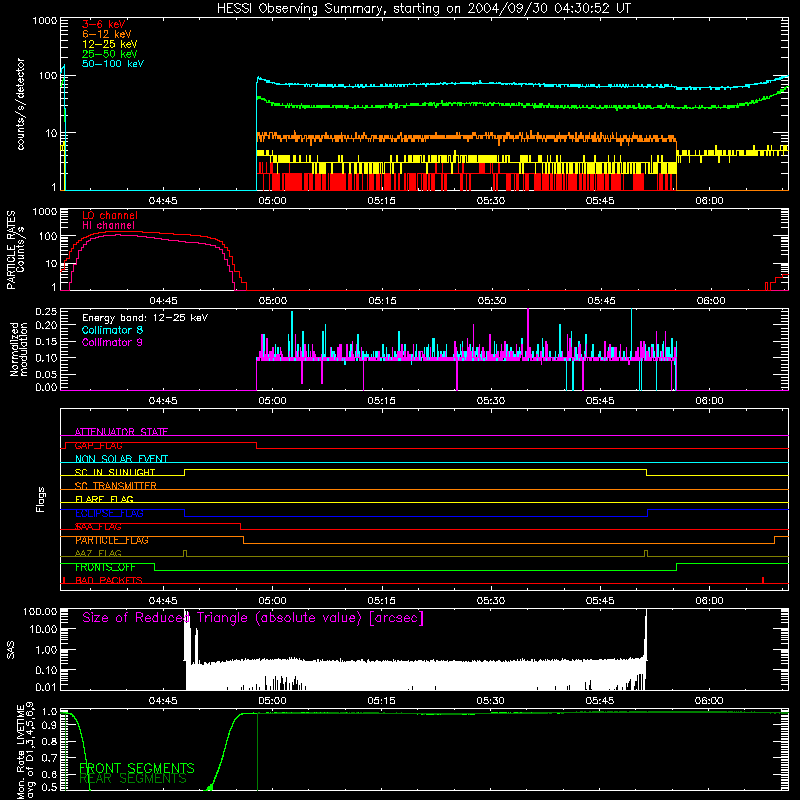Click the SC_TRANSMITTER flag label
The height and width of the screenshot is (800, 800).
pyautogui.click(x=115, y=486)
